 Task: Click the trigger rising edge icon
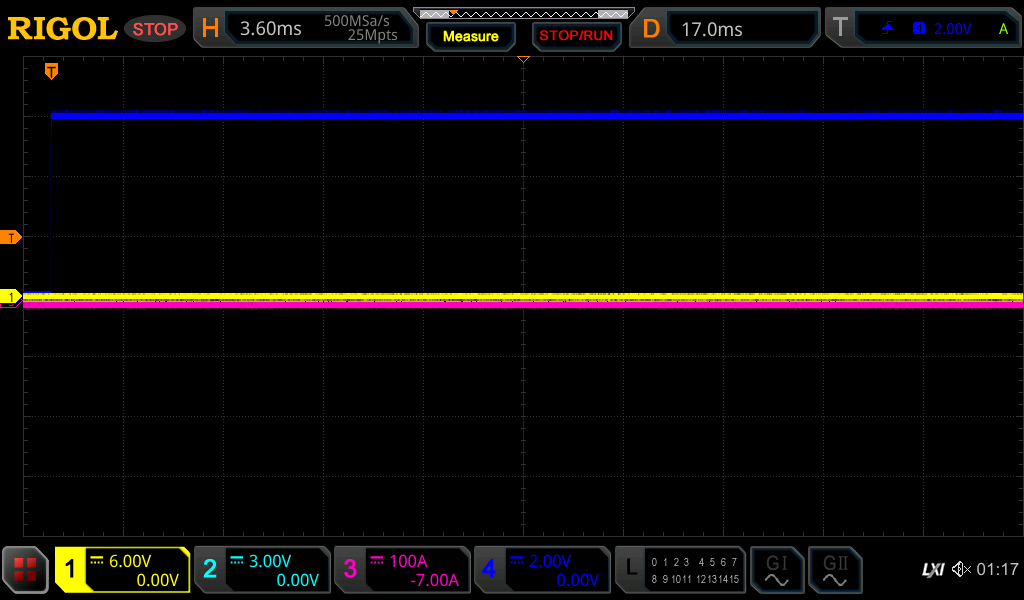coord(887,29)
